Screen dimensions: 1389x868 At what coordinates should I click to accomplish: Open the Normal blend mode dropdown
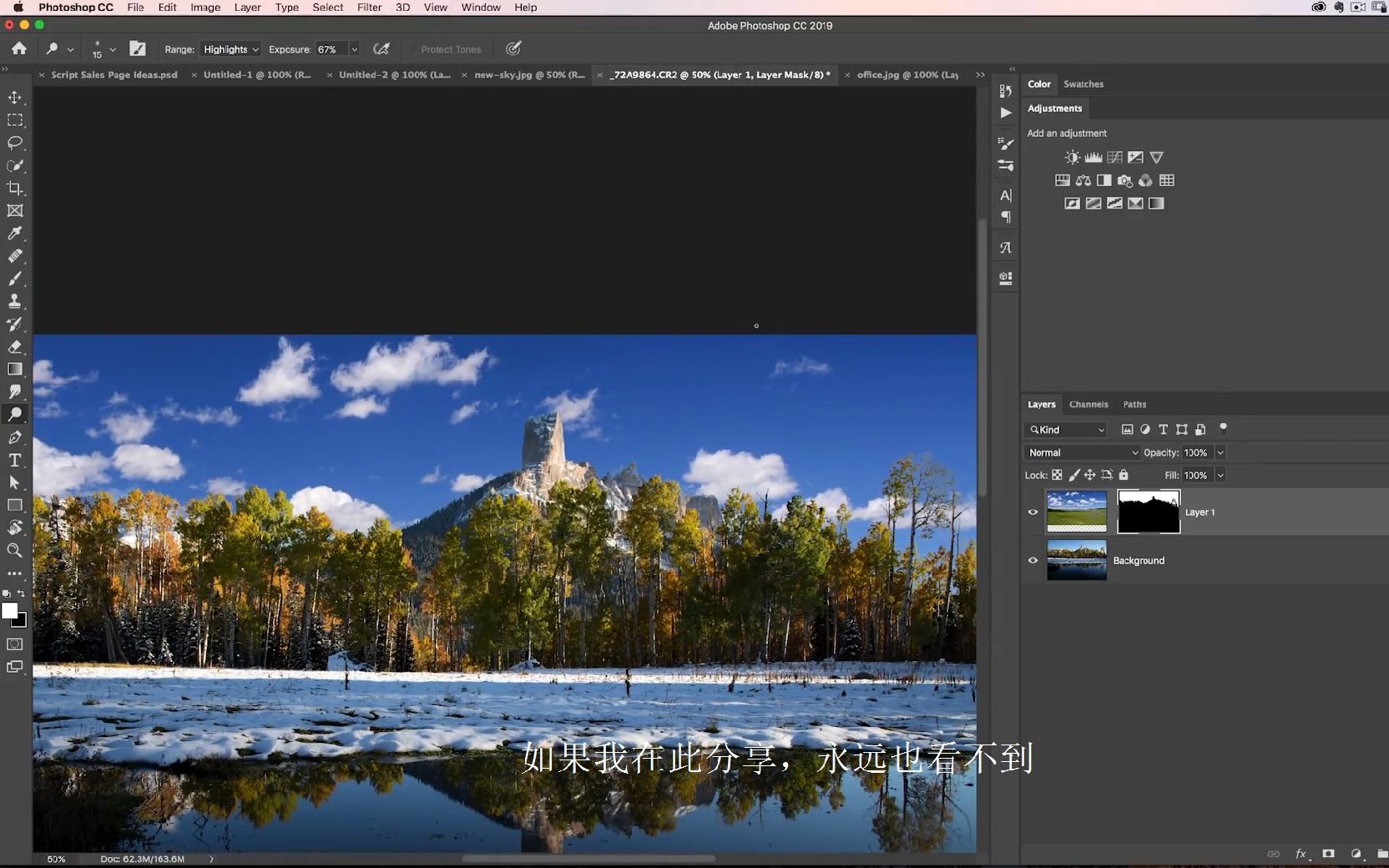(1081, 452)
